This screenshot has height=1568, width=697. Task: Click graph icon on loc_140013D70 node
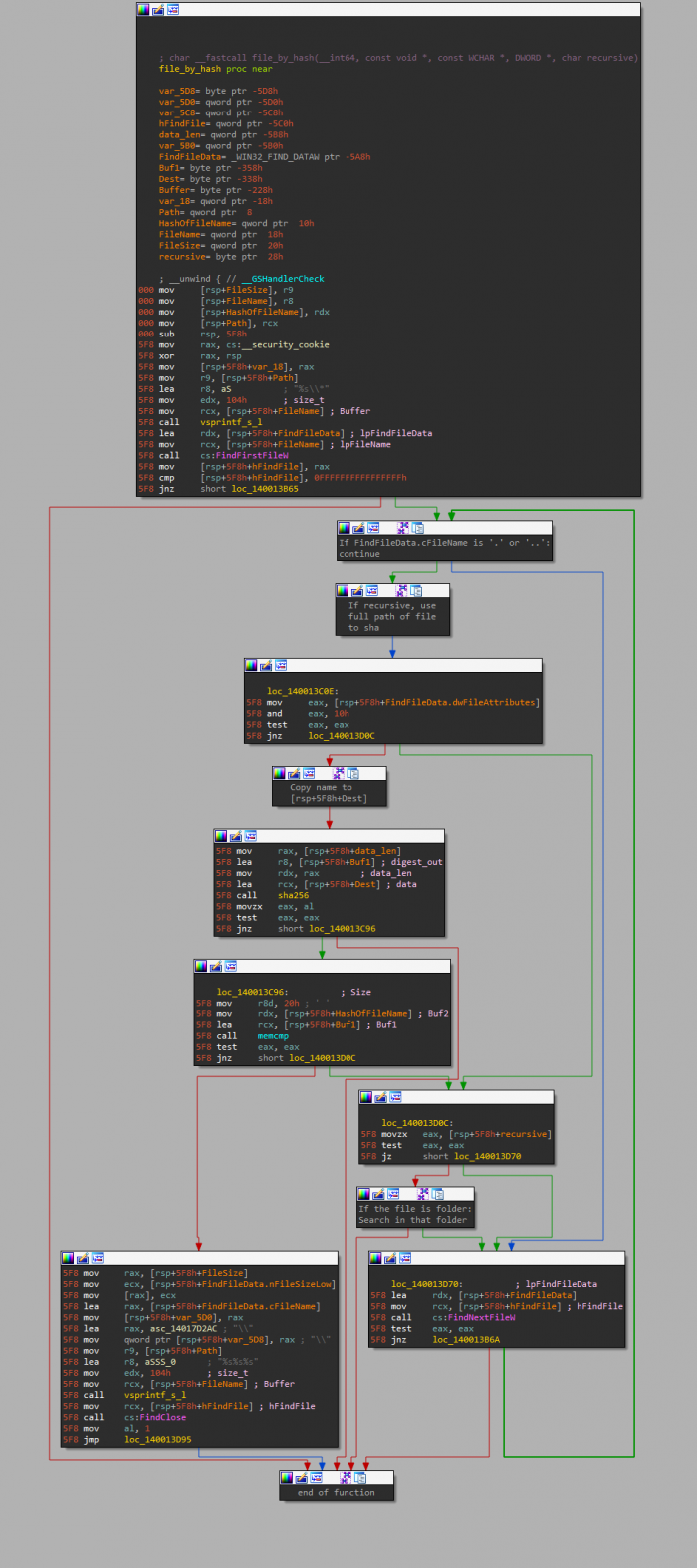pos(405,1258)
